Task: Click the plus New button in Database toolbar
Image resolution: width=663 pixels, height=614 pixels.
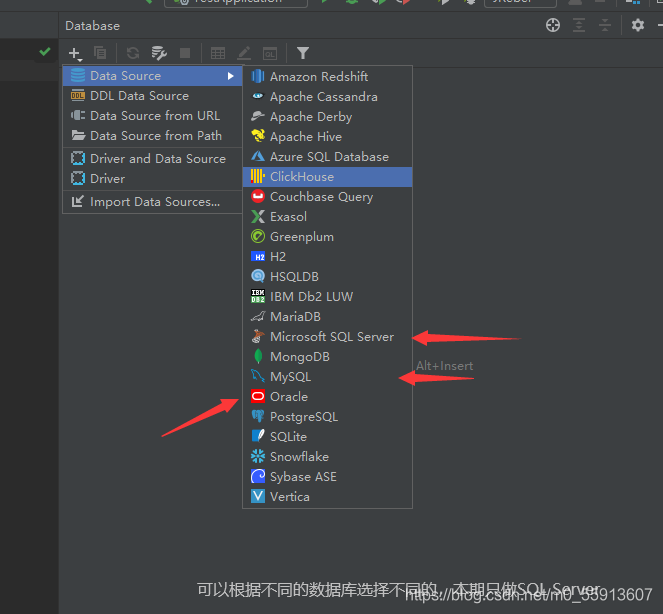Action: coord(75,53)
